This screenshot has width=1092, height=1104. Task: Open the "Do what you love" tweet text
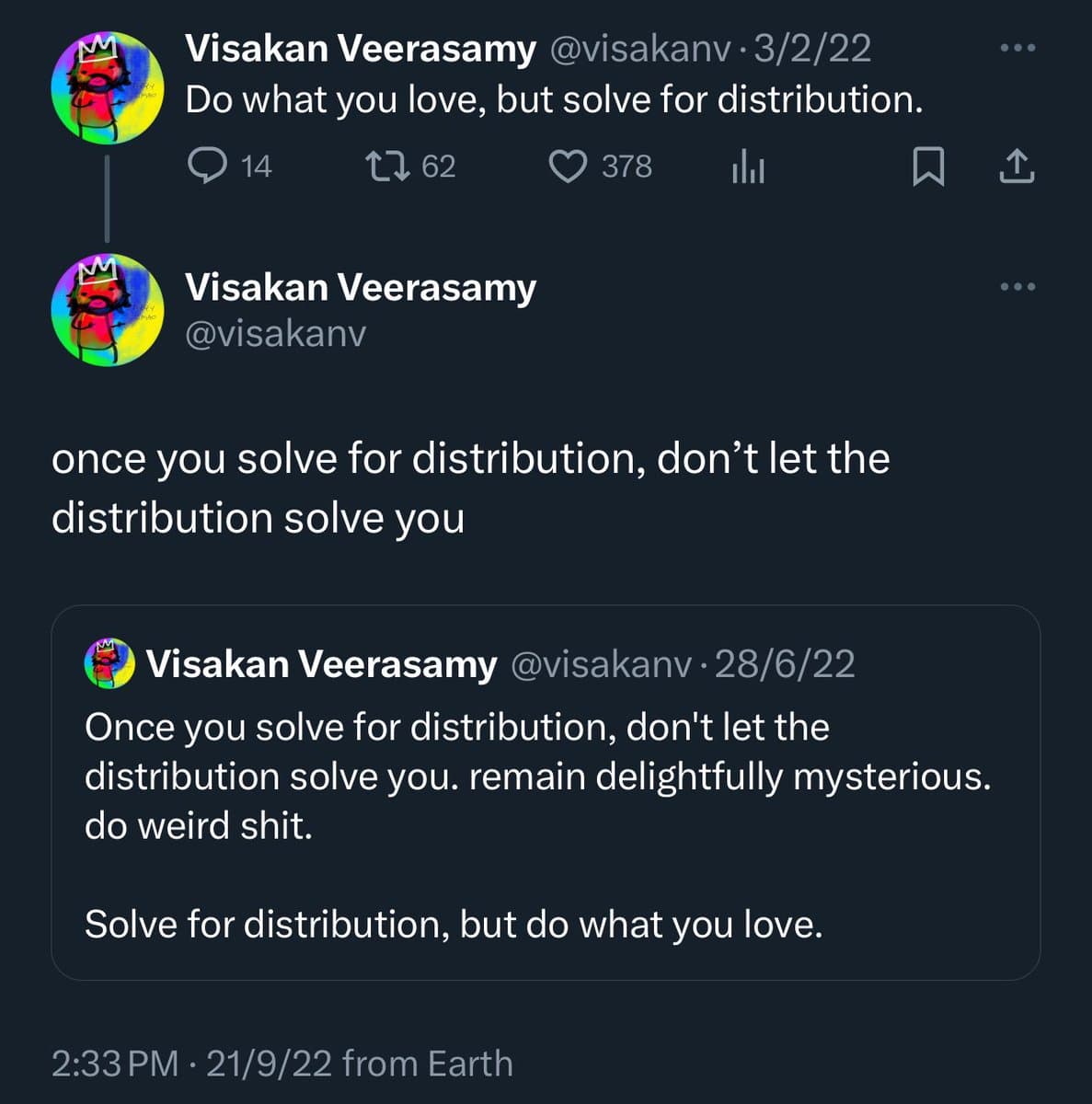(x=553, y=99)
